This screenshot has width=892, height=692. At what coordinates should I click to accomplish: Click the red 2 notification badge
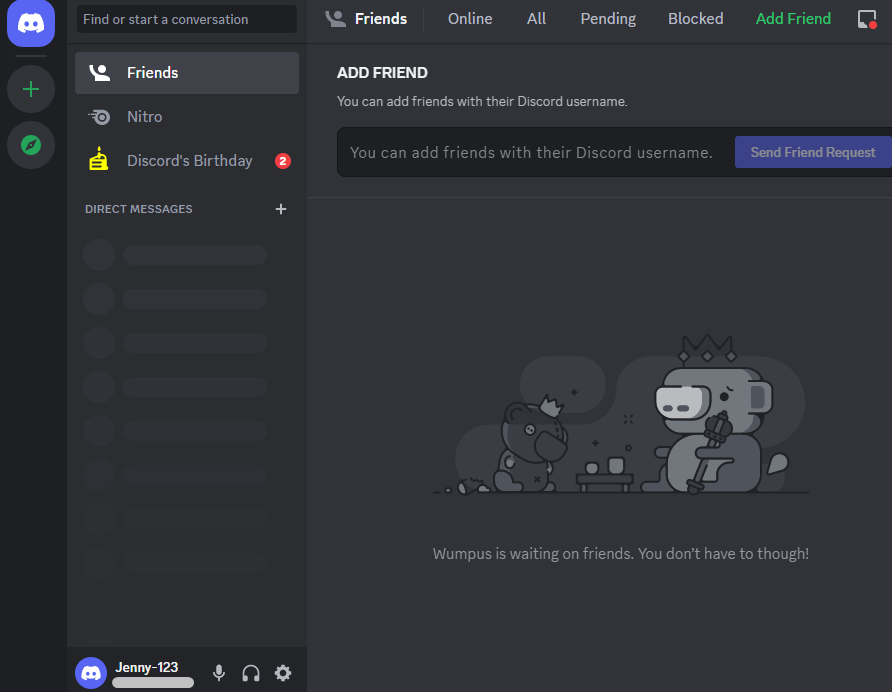tap(283, 161)
